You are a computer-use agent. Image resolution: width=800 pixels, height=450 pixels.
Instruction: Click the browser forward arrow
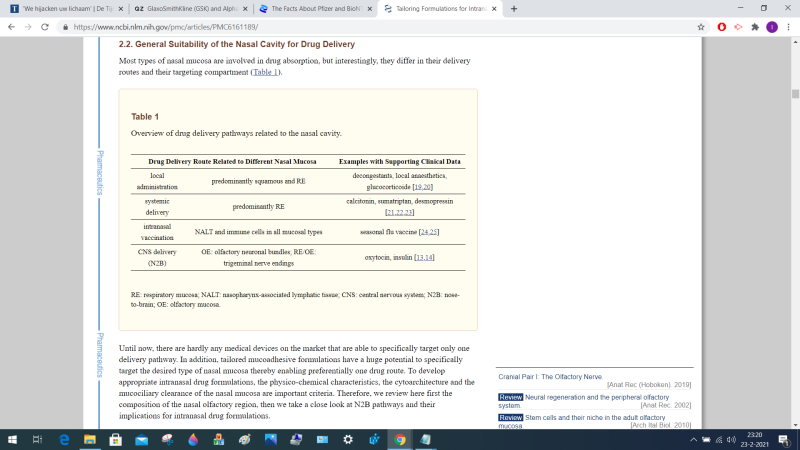tap(28, 27)
